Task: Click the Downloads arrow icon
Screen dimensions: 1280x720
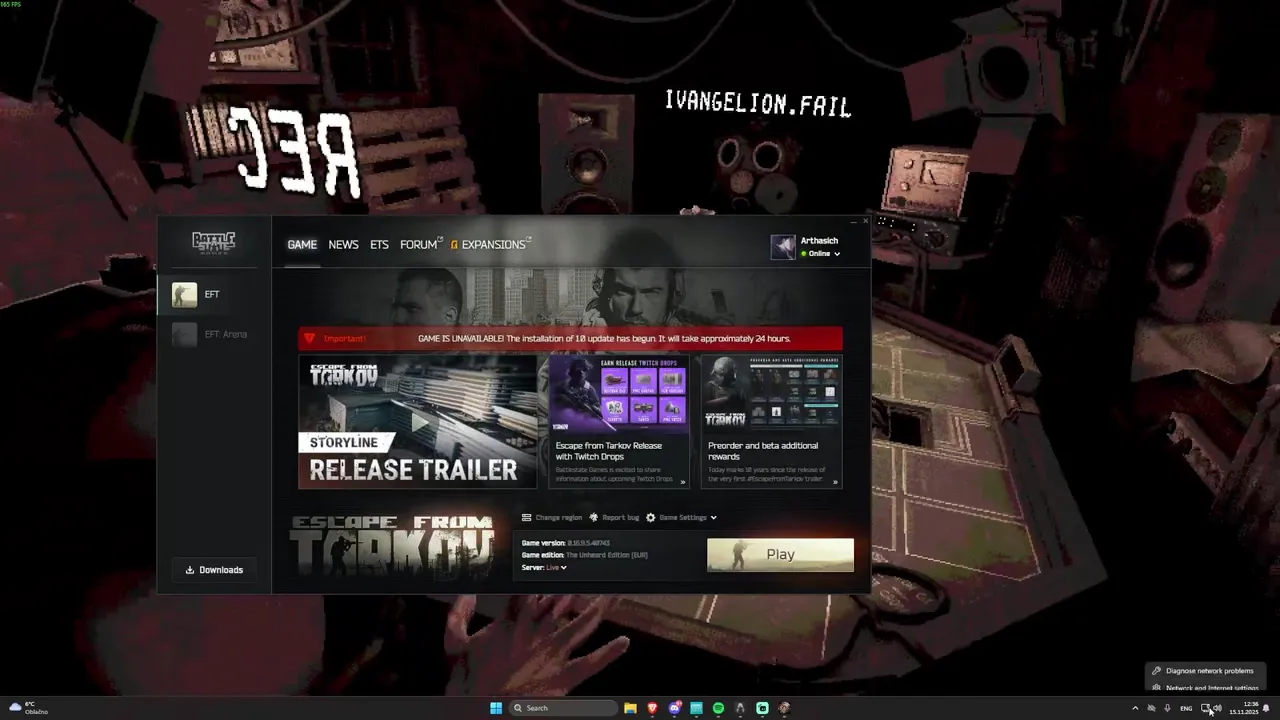Action: point(190,570)
